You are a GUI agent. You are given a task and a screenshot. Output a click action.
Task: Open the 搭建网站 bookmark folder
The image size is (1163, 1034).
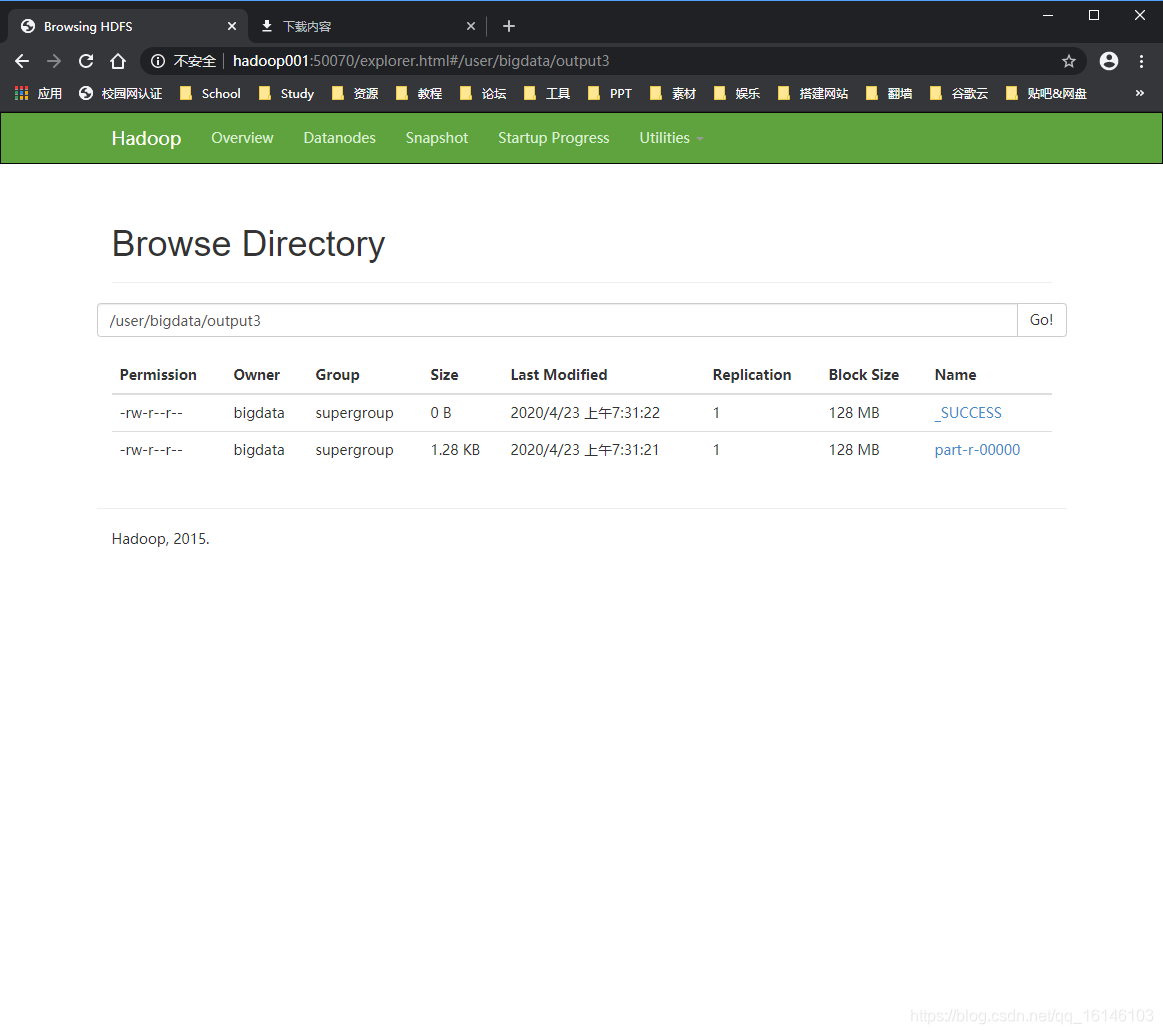(x=813, y=93)
